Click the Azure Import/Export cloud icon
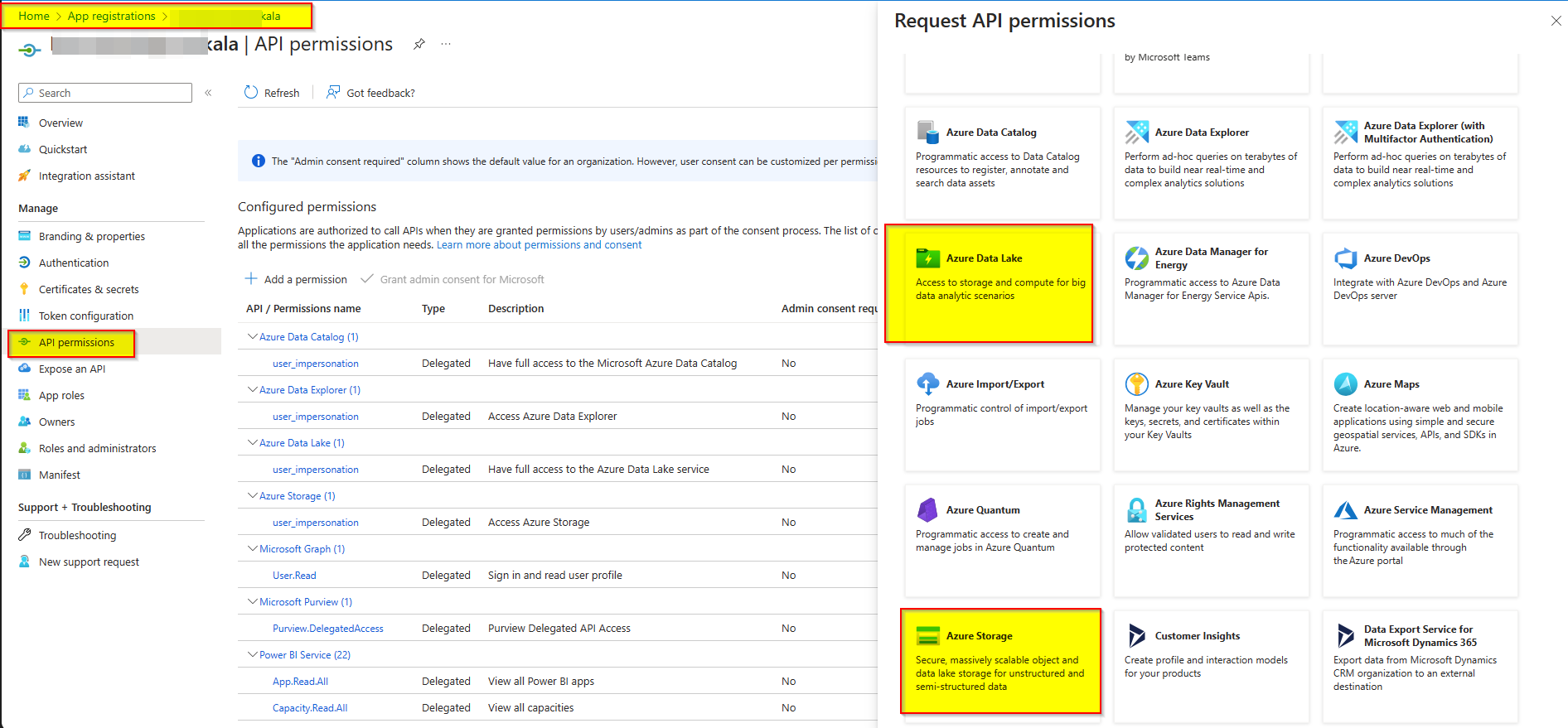The image size is (1568, 728). tap(927, 383)
